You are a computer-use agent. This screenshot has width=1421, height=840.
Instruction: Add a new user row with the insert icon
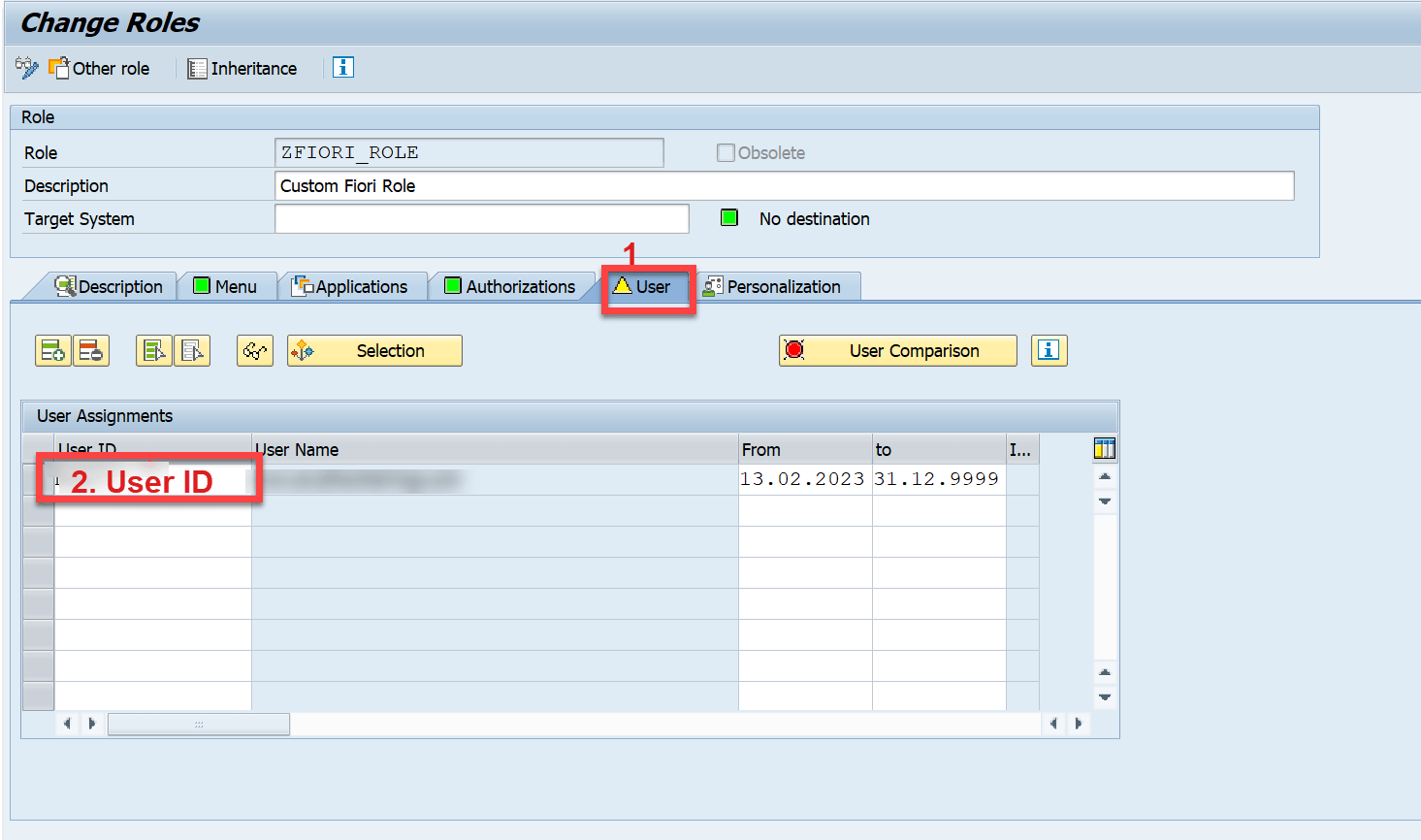(52, 350)
